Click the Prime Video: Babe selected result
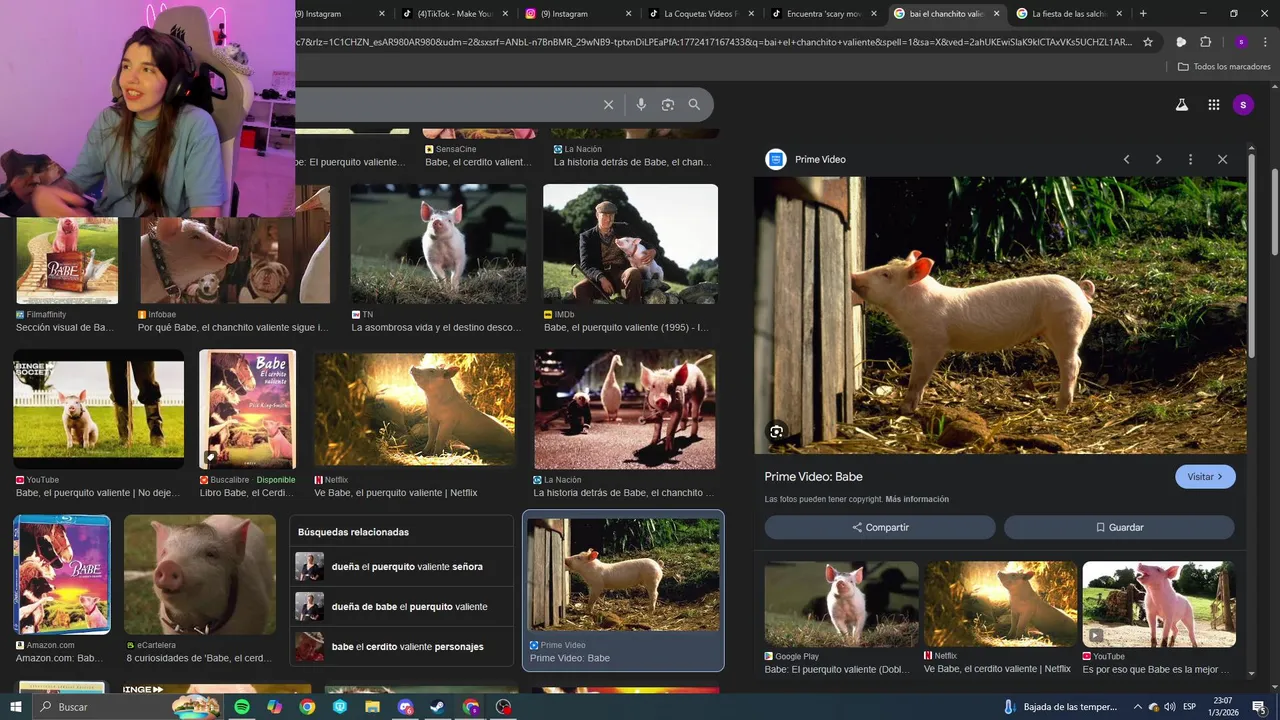Image resolution: width=1280 pixels, height=720 pixels. 623,591
